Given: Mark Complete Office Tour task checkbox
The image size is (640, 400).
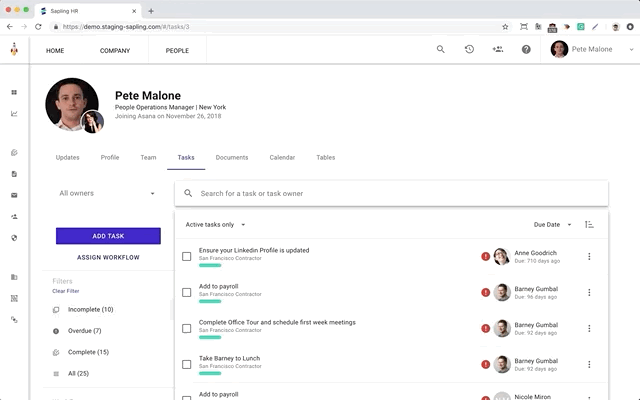Looking at the screenshot, I should point(186,328).
